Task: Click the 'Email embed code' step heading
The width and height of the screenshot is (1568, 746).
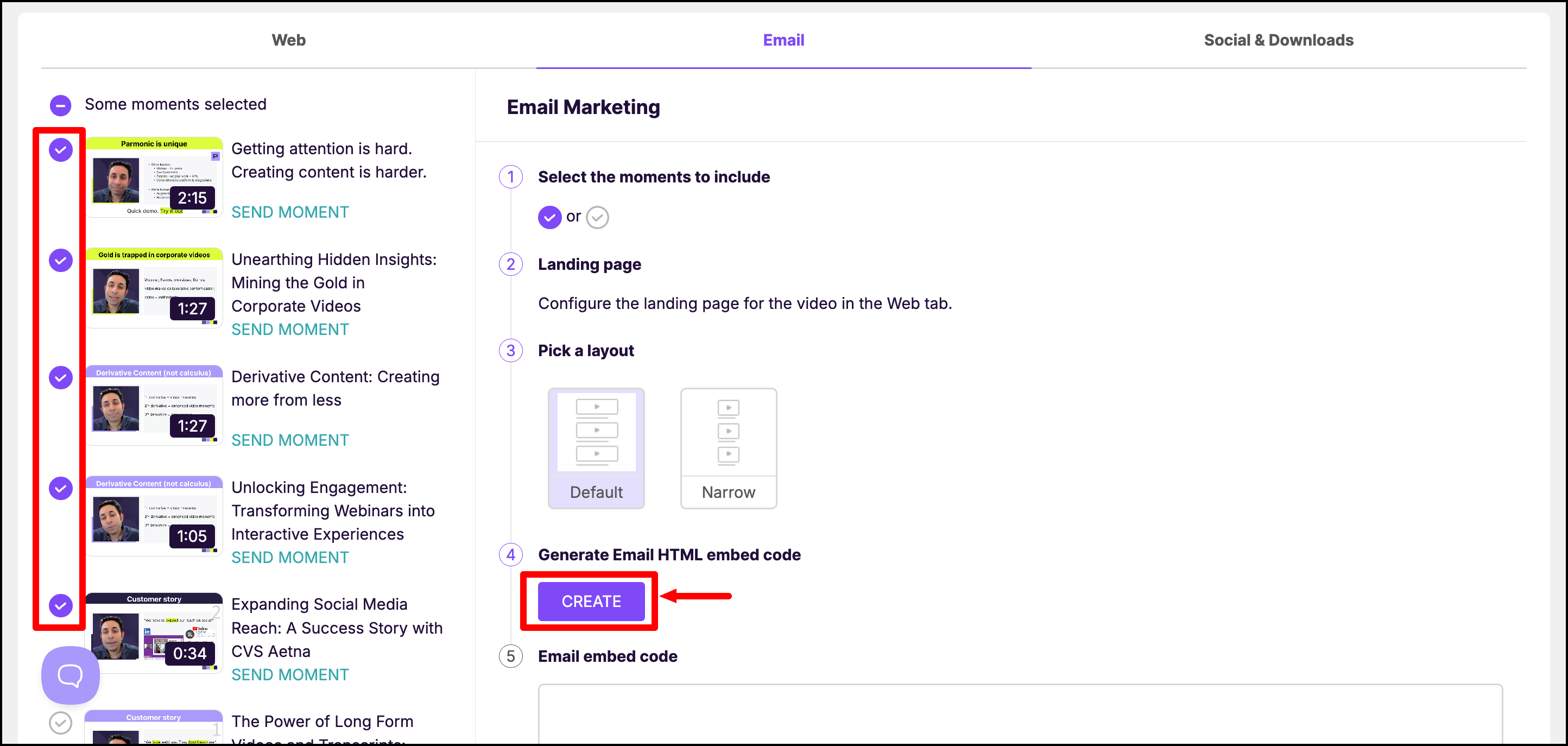Action: (x=608, y=656)
